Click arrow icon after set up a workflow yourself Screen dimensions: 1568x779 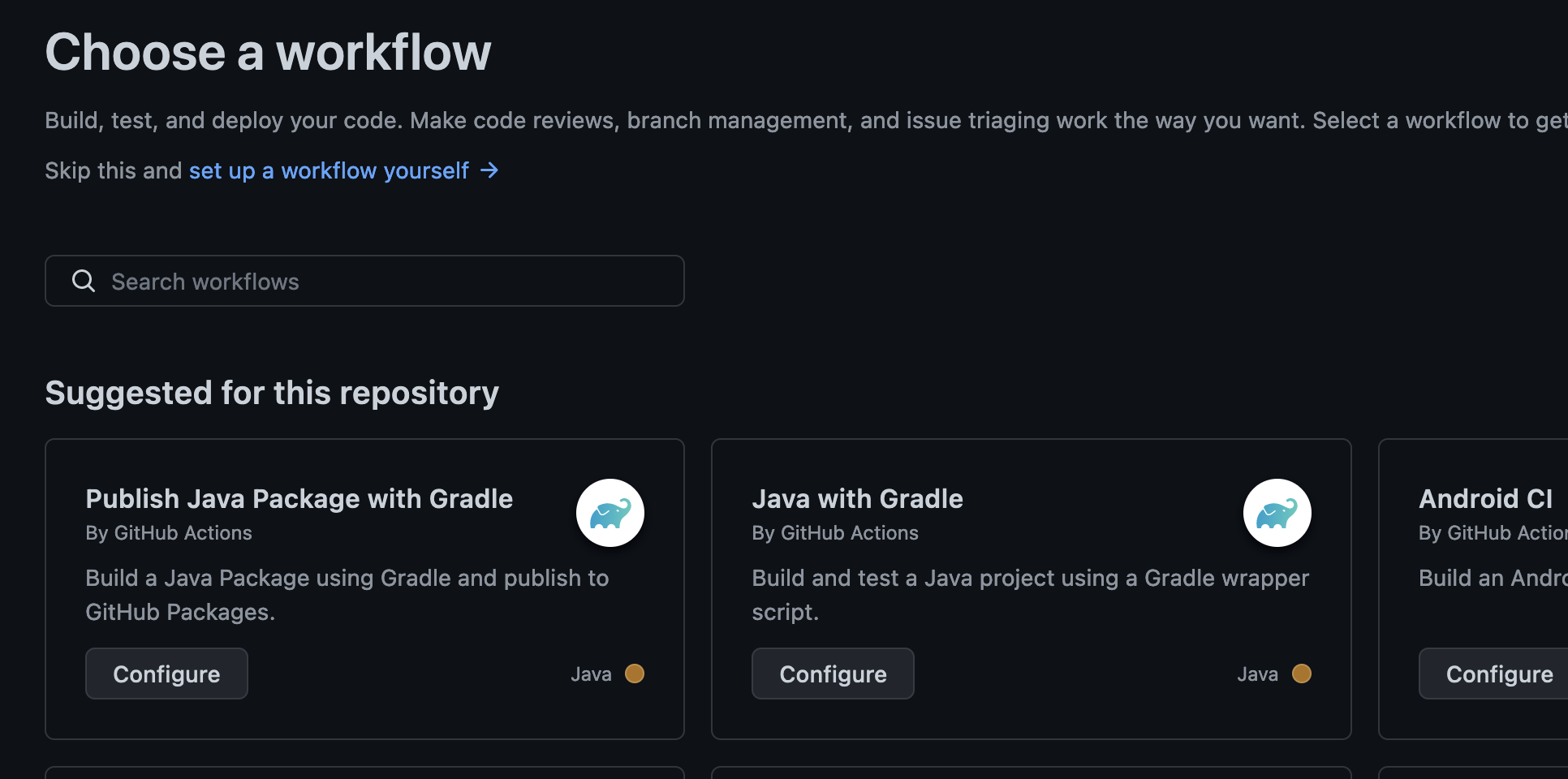(489, 170)
